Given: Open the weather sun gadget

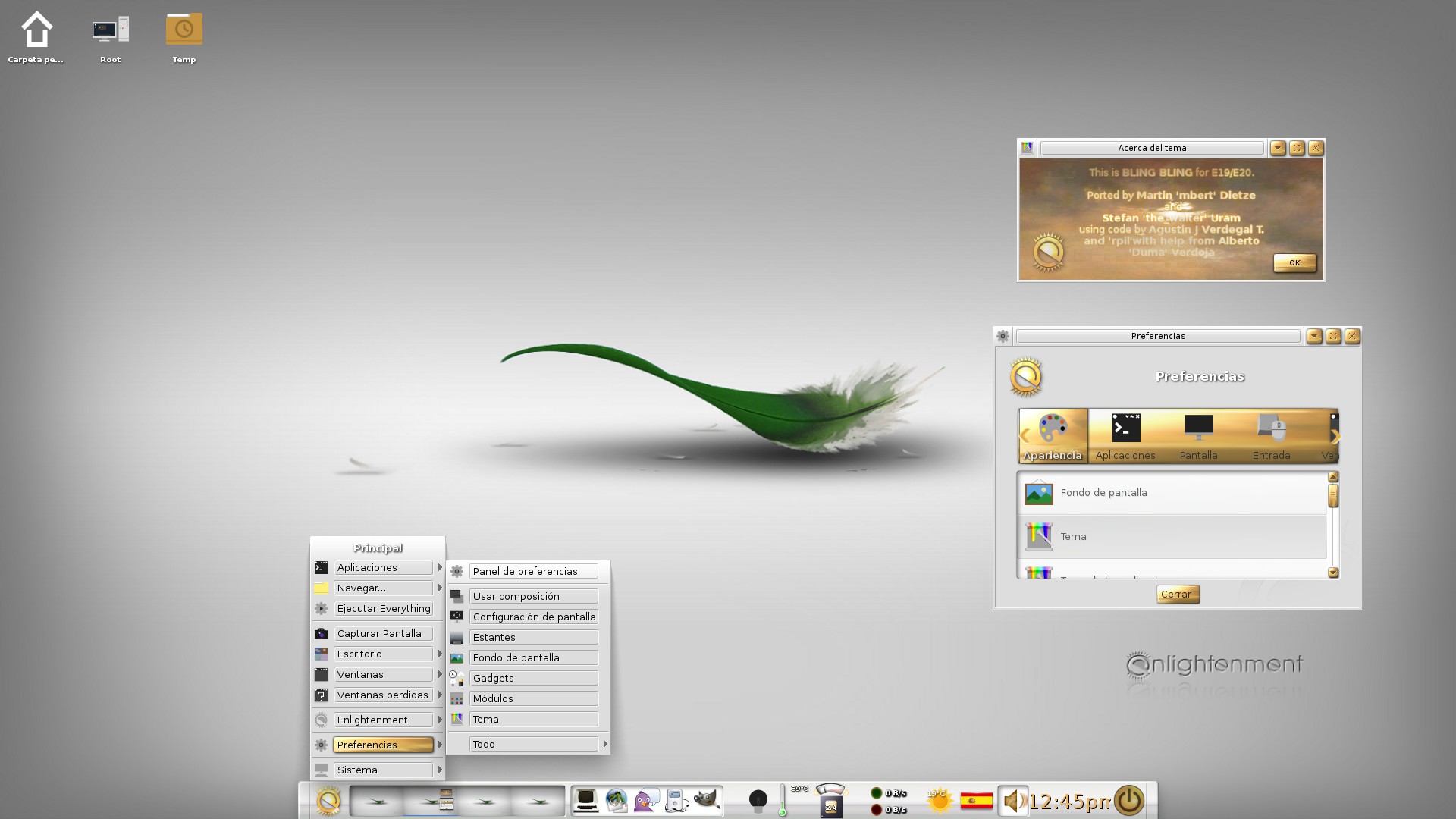Looking at the screenshot, I should coord(939,801).
